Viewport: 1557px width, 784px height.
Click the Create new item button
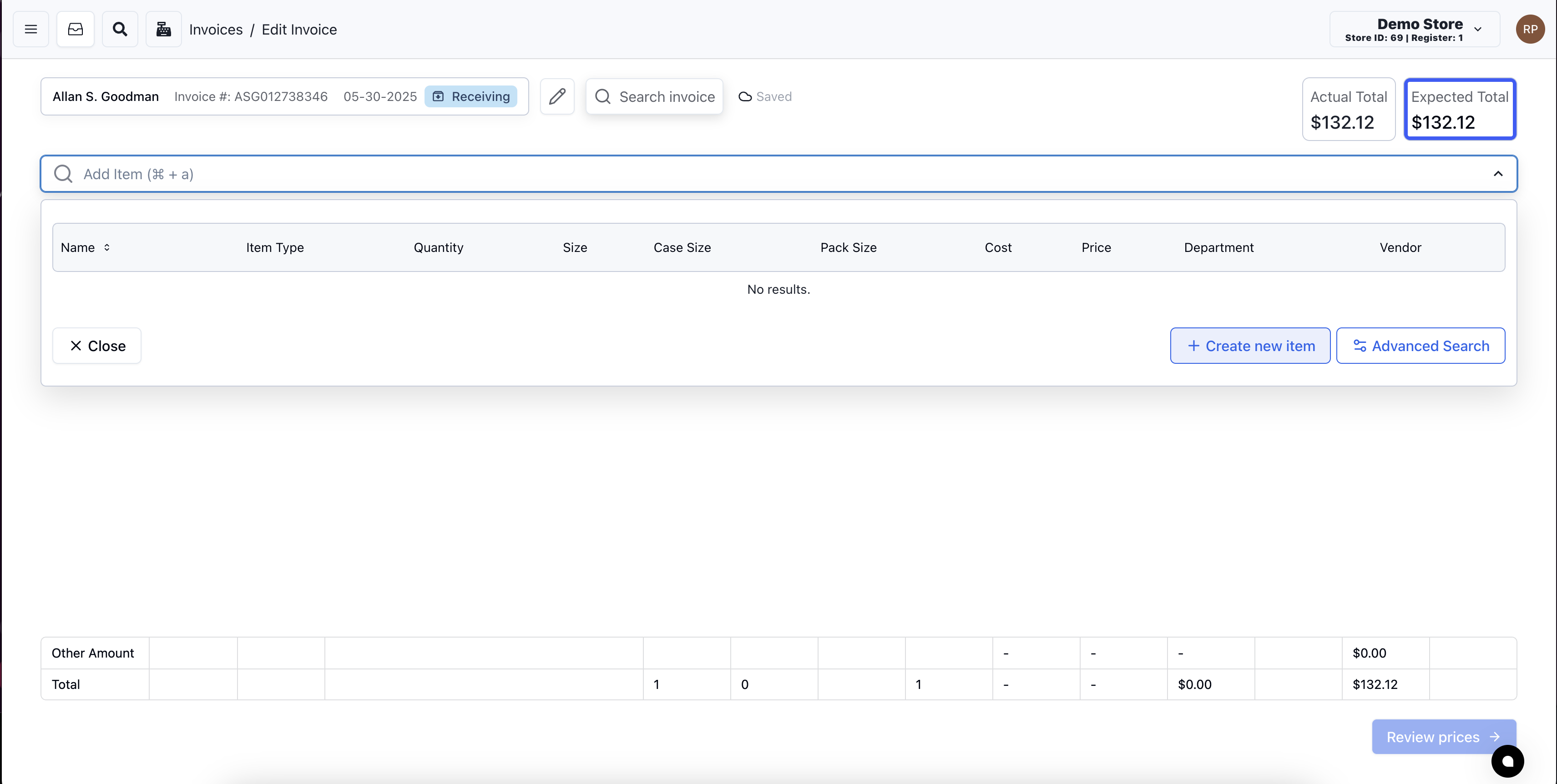click(x=1250, y=346)
